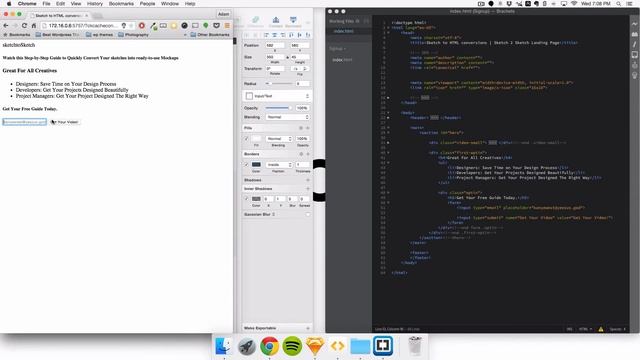Screen dimensions: 640x360
Task: Open the Other Bookmarks folder
Action: coord(210,35)
